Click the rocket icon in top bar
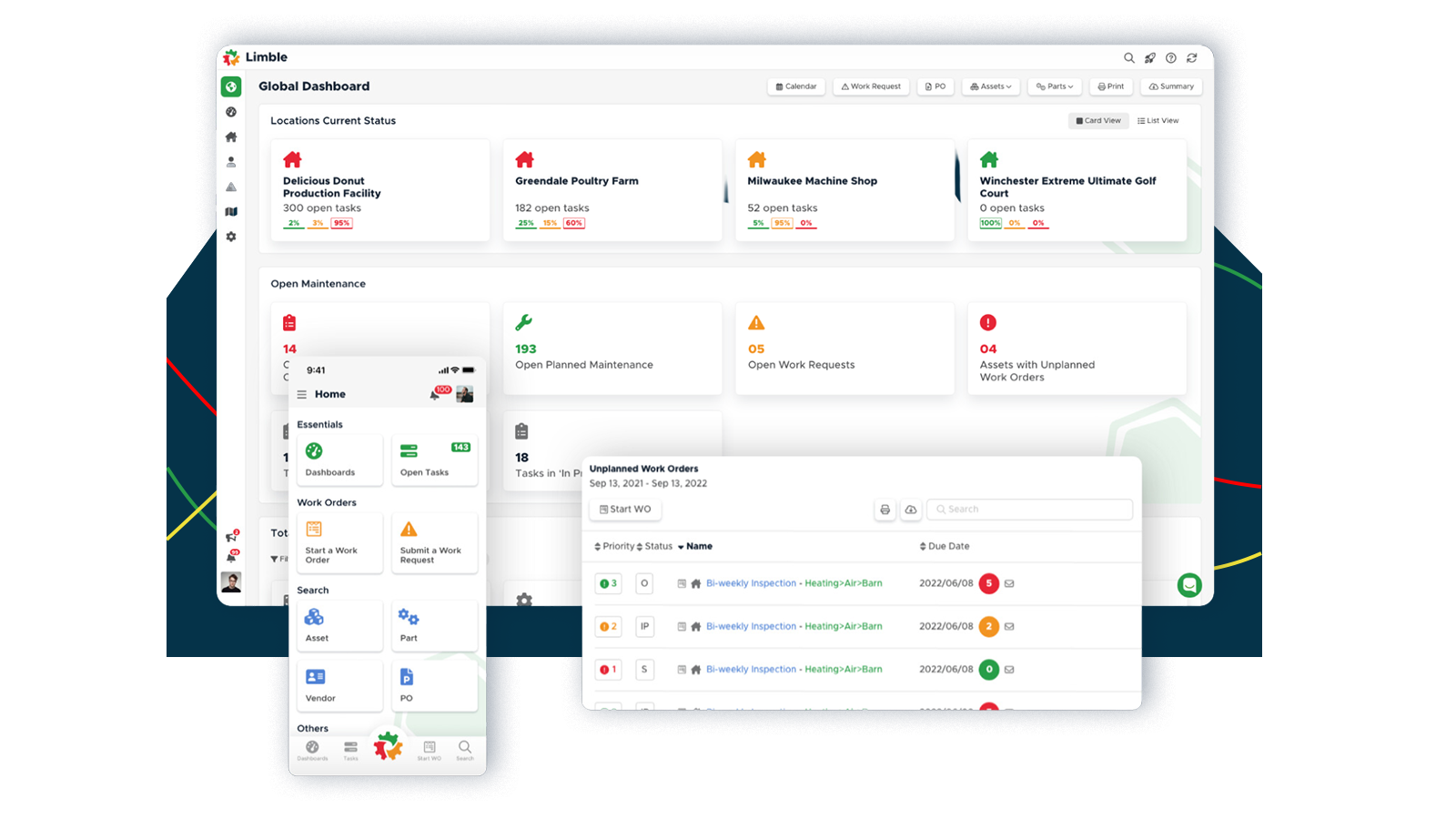 (x=1150, y=58)
